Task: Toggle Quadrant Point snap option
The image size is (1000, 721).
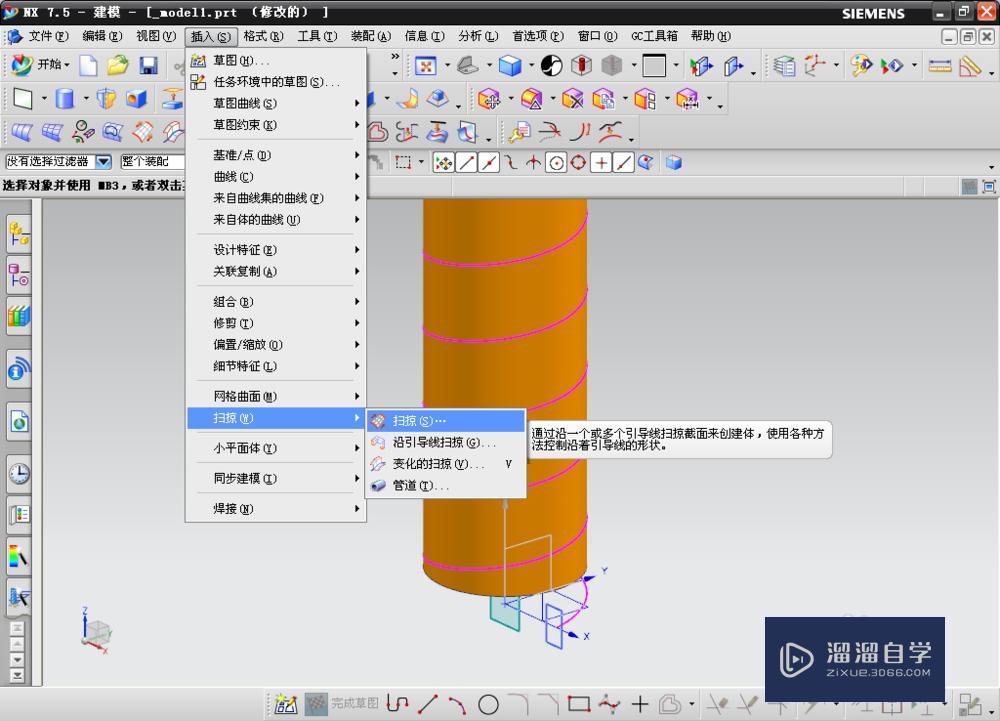Action: 578,163
